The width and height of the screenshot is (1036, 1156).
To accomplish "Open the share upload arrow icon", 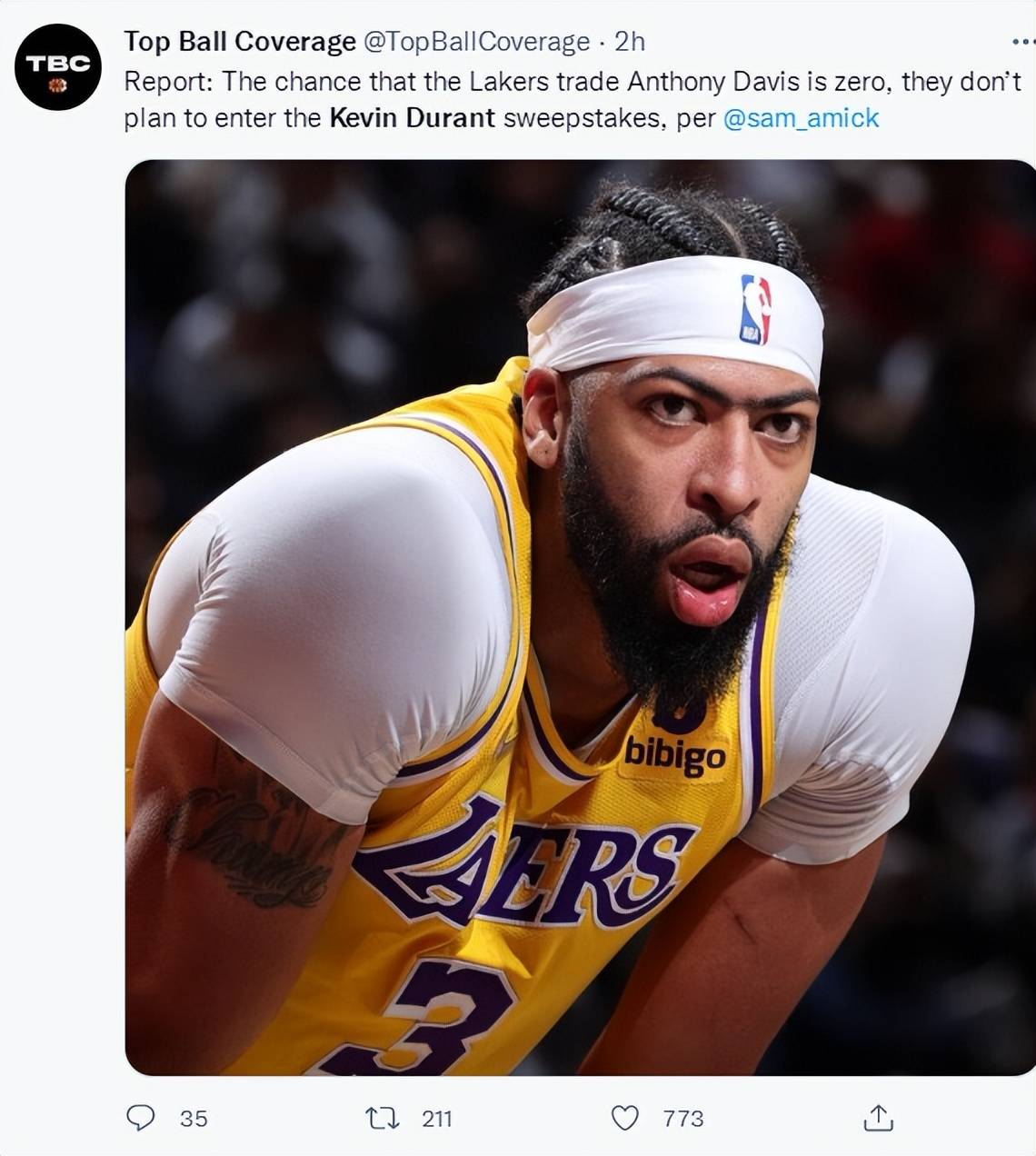I will click(878, 1117).
